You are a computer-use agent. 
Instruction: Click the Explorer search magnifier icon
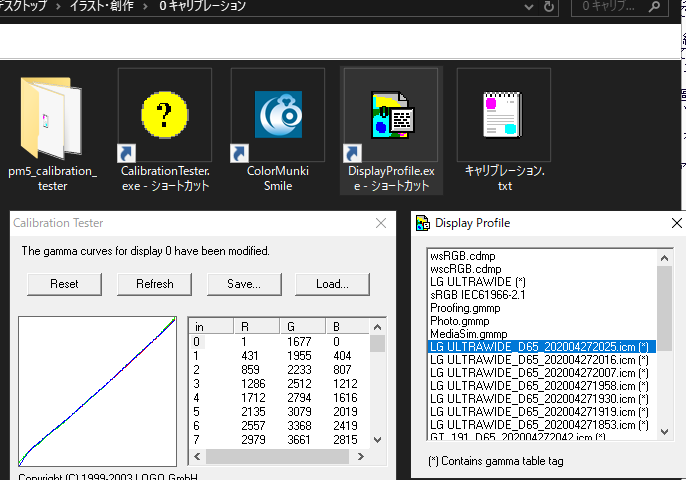654,7
